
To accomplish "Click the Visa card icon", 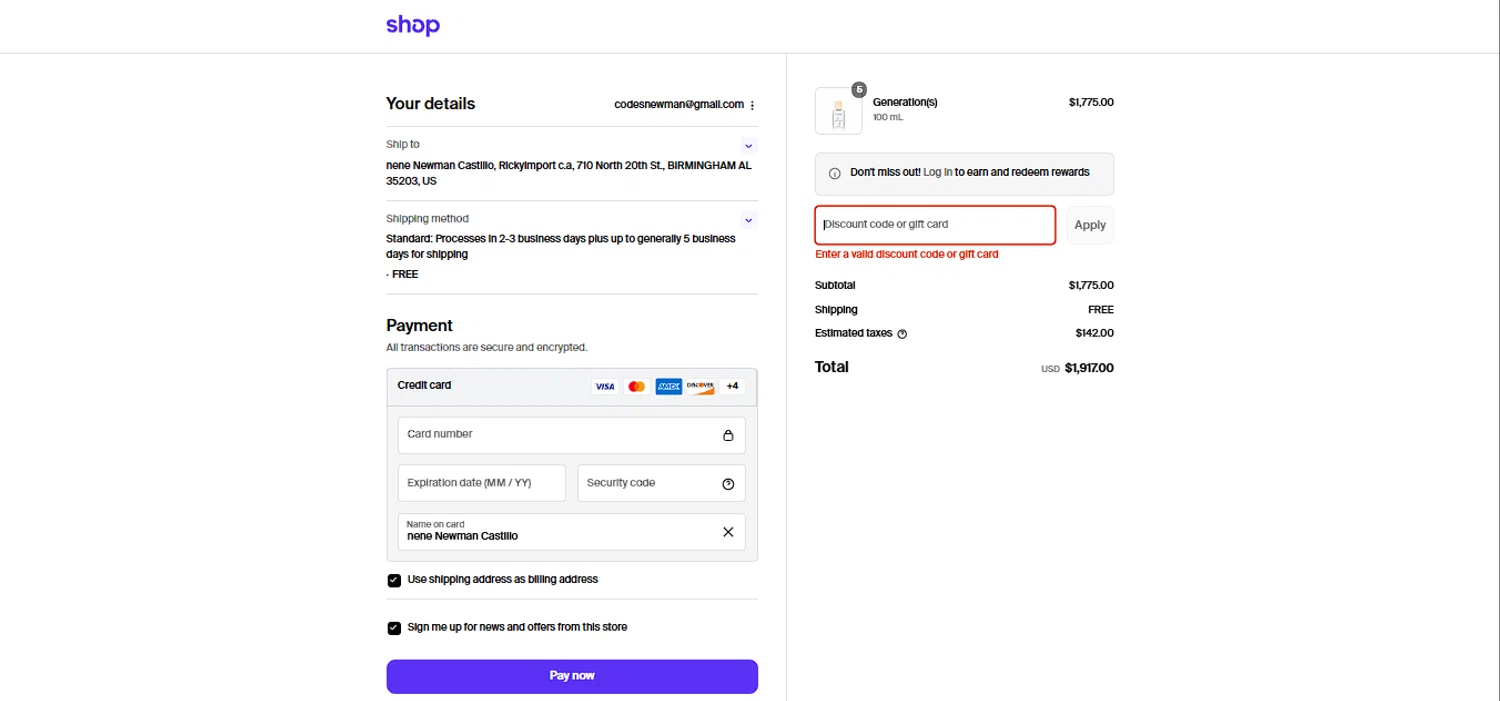I will pos(604,386).
